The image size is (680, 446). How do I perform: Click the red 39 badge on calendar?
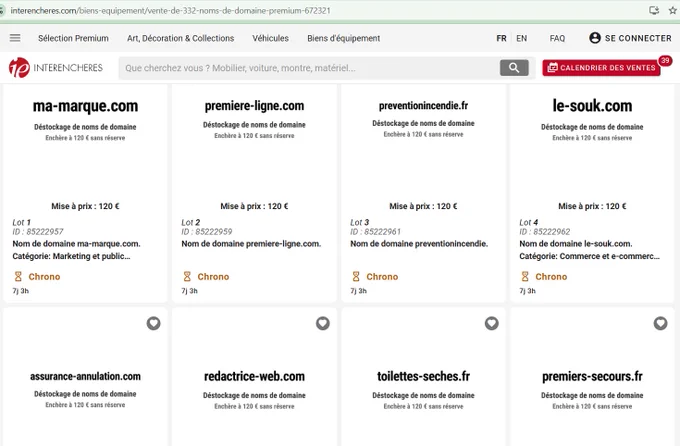tap(665, 60)
